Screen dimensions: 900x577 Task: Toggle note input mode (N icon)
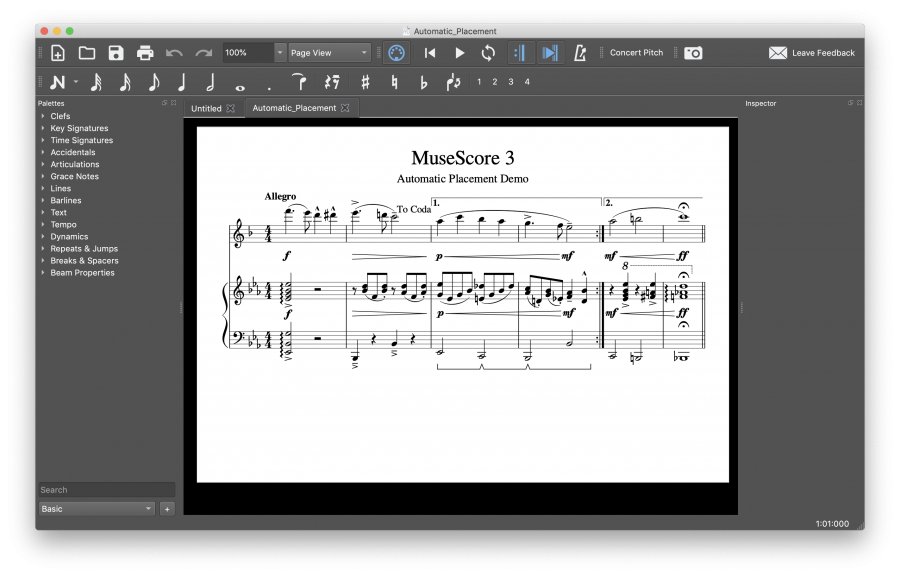click(x=57, y=82)
